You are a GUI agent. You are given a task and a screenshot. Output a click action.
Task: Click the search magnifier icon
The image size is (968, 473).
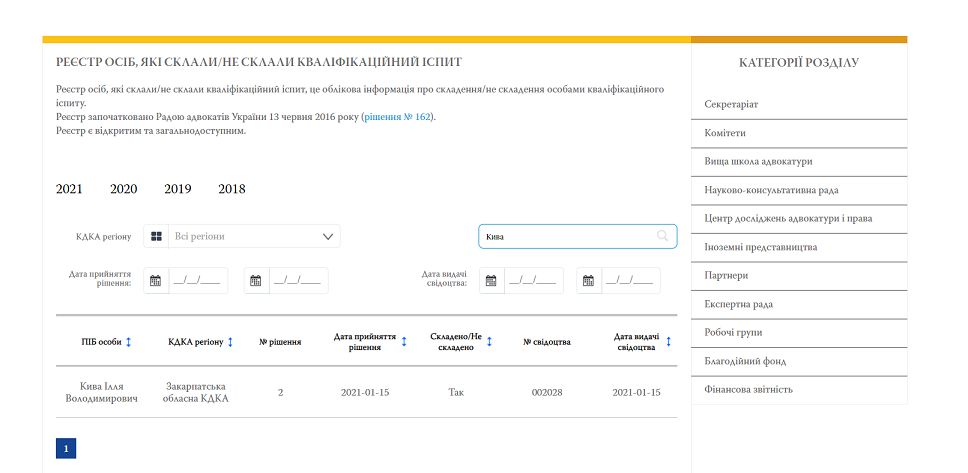click(x=662, y=237)
